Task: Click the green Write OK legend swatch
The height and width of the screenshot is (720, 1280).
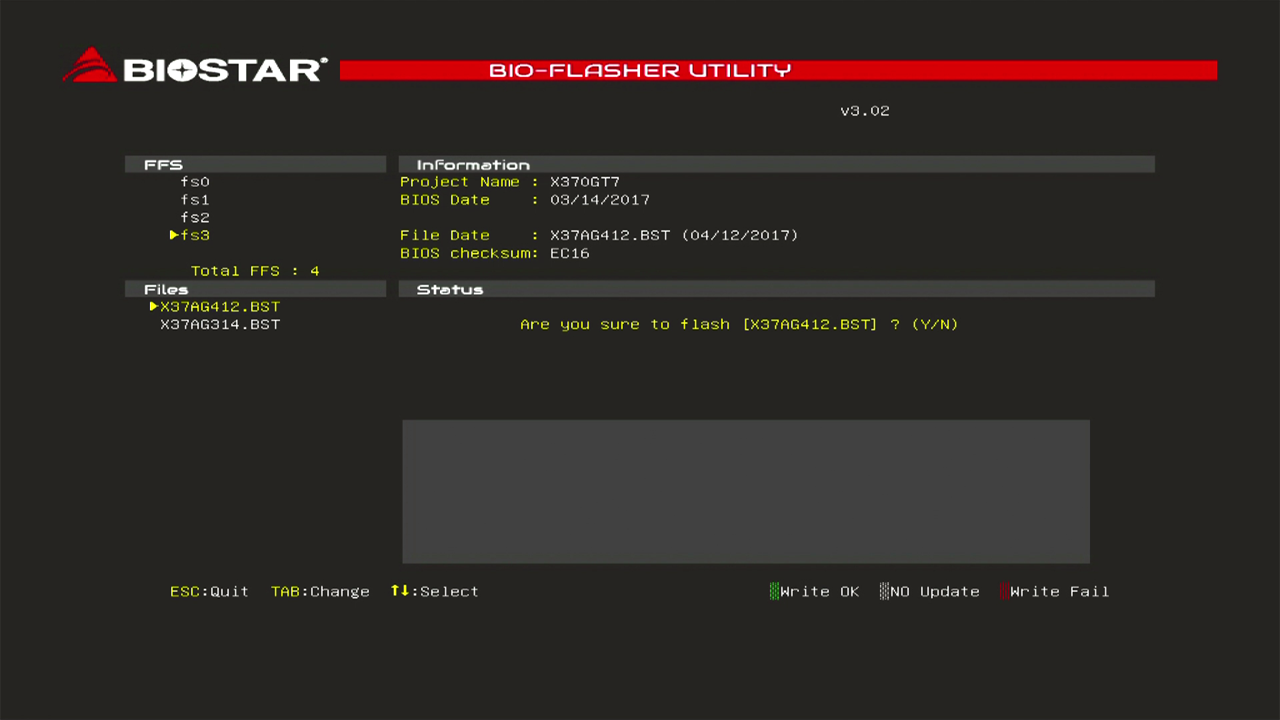Action: click(x=774, y=592)
